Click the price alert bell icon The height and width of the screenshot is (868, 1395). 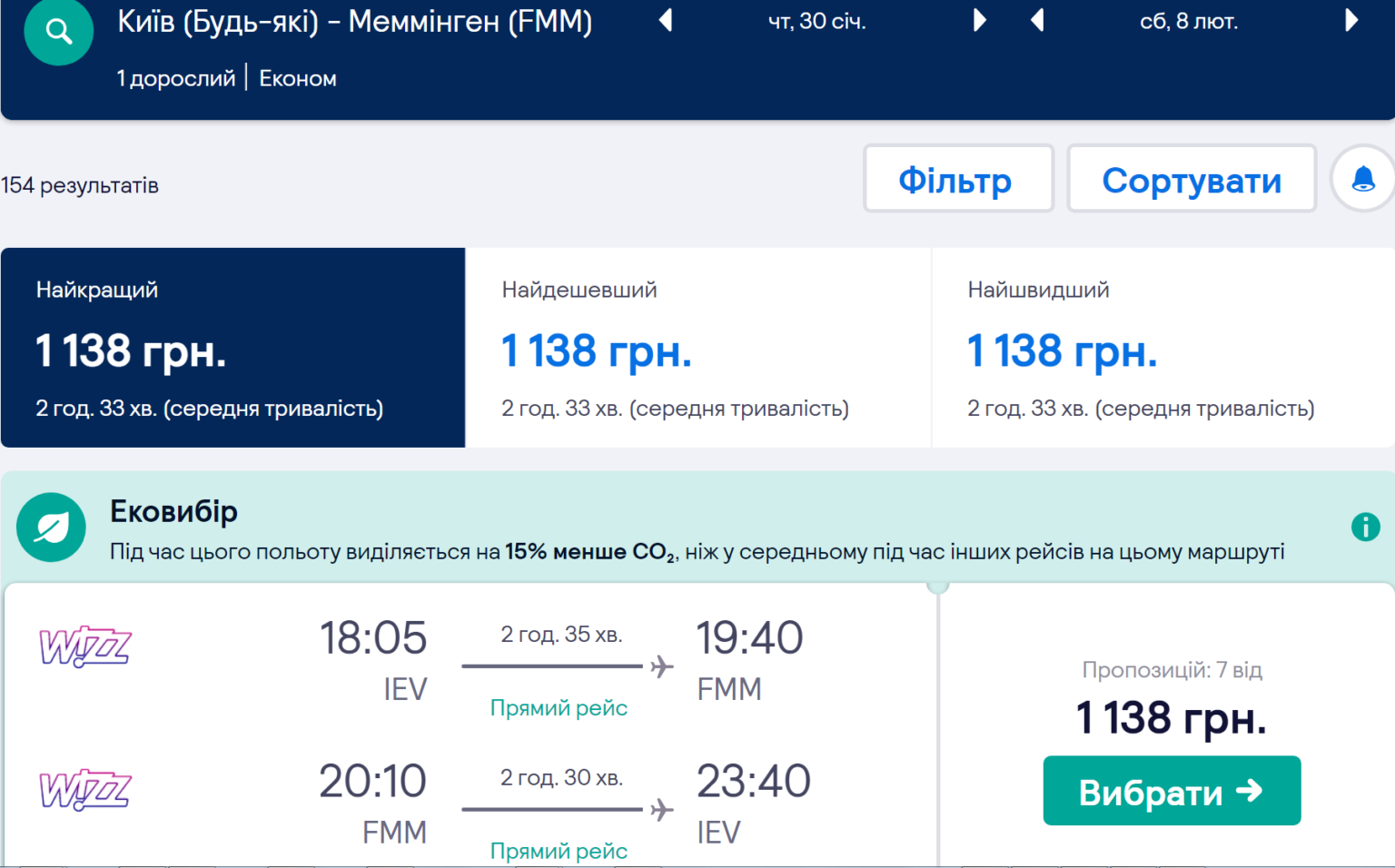1363,179
